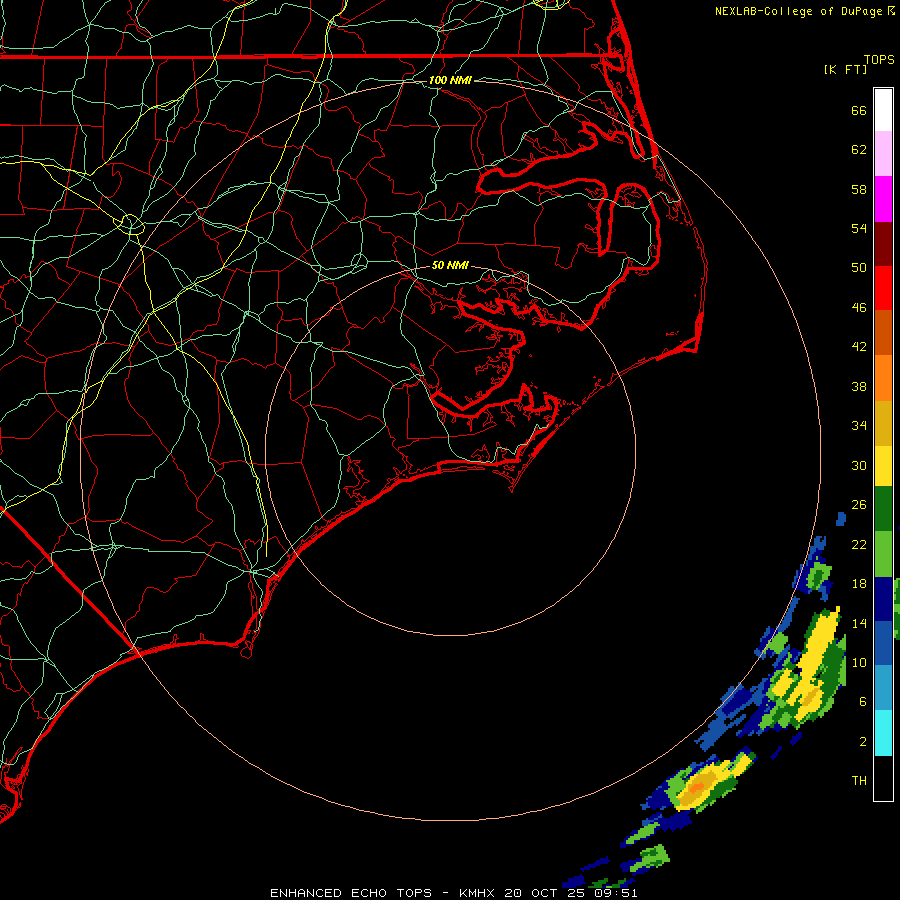Image resolution: width=900 pixels, height=900 pixels.
Task: Select the white swatch in the legend
Action: [883, 110]
